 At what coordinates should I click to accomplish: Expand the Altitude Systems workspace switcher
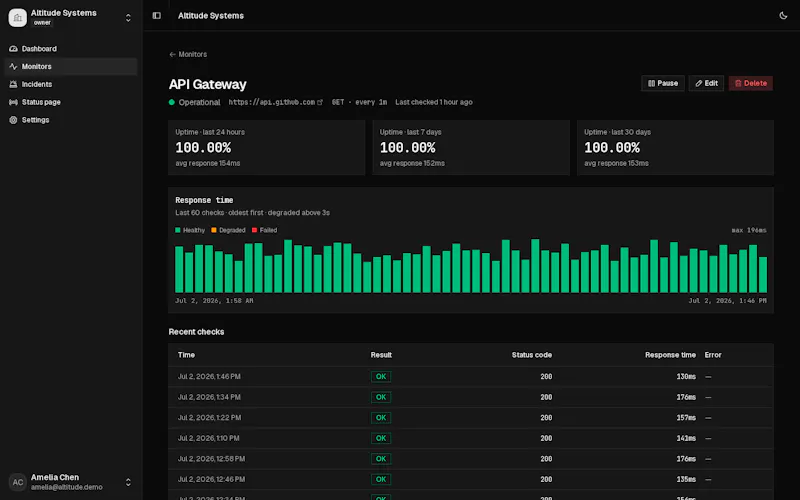click(128, 18)
